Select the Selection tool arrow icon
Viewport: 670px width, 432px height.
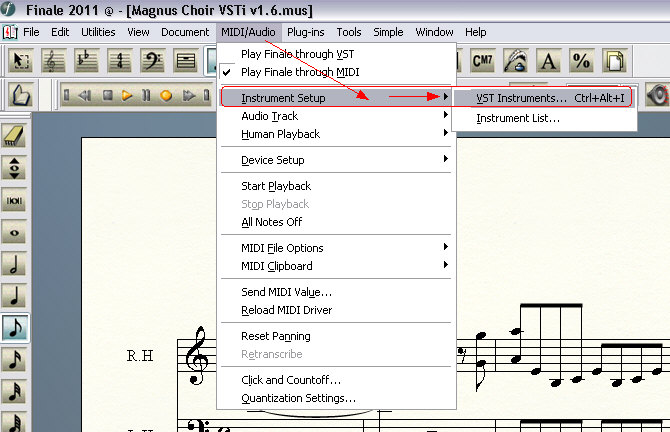tap(20, 61)
